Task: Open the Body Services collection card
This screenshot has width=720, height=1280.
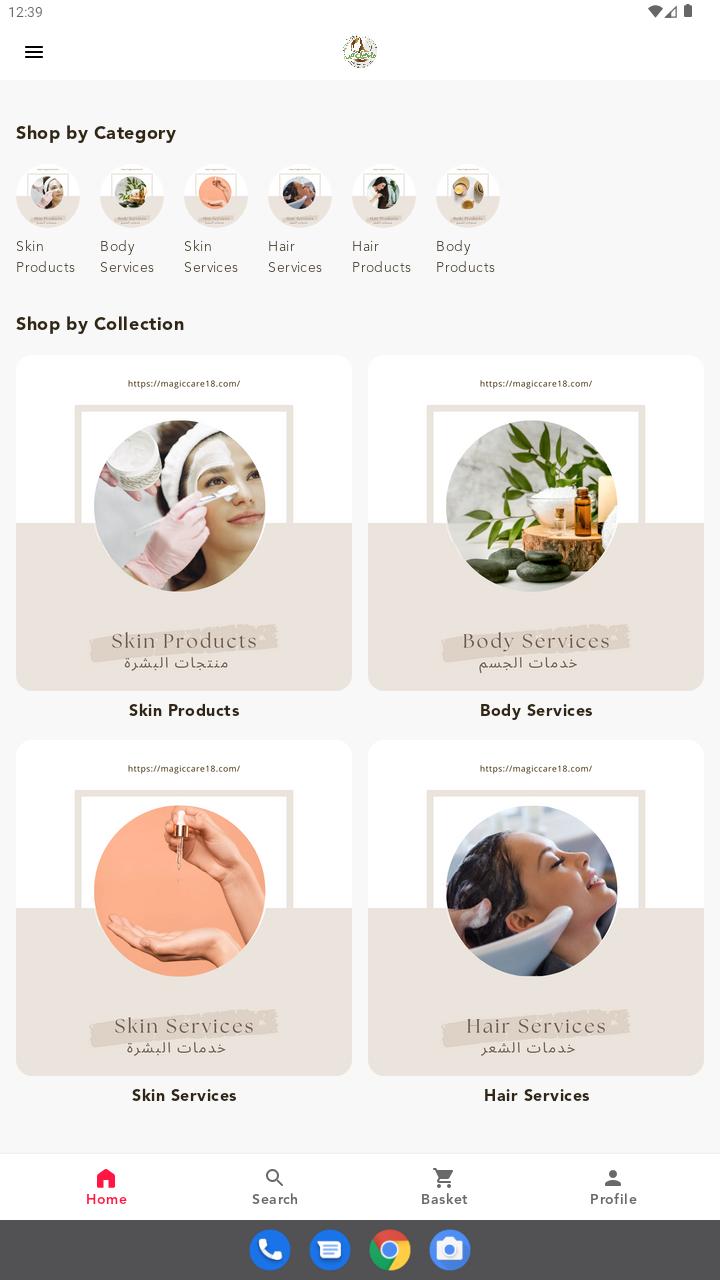Action: (536, 523)
